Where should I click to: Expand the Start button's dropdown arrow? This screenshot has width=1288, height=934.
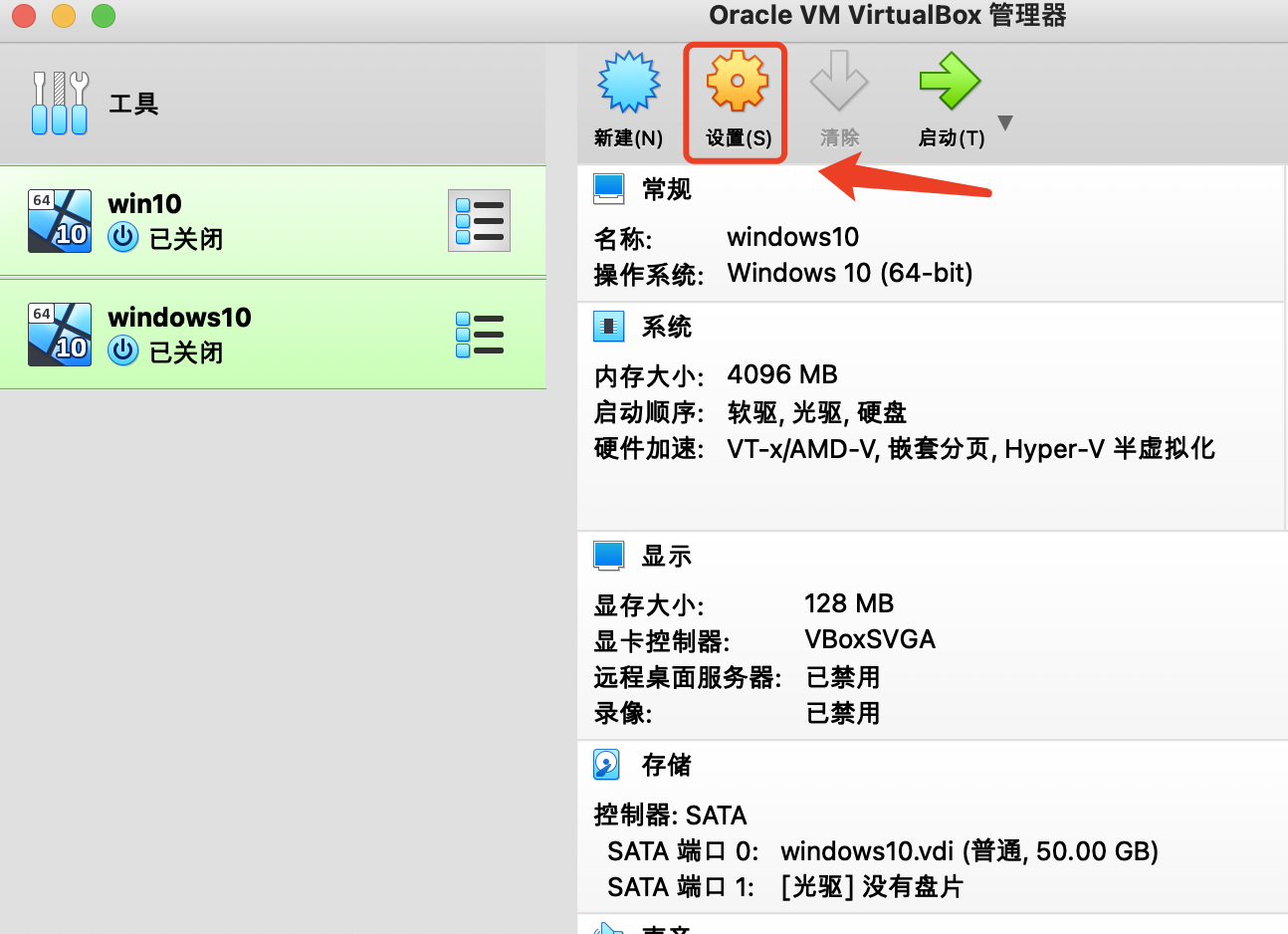click(1004, 122)
